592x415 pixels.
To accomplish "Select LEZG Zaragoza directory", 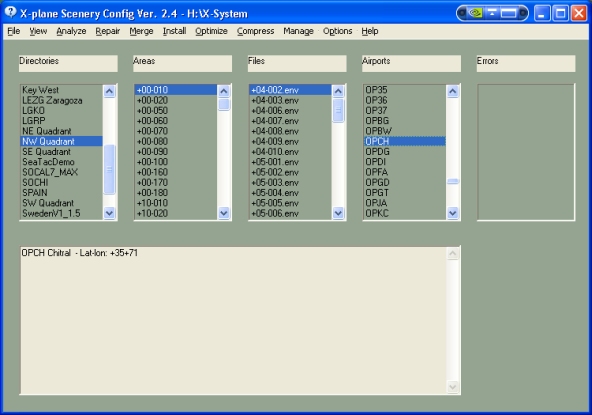I will [x=61, y=100].
